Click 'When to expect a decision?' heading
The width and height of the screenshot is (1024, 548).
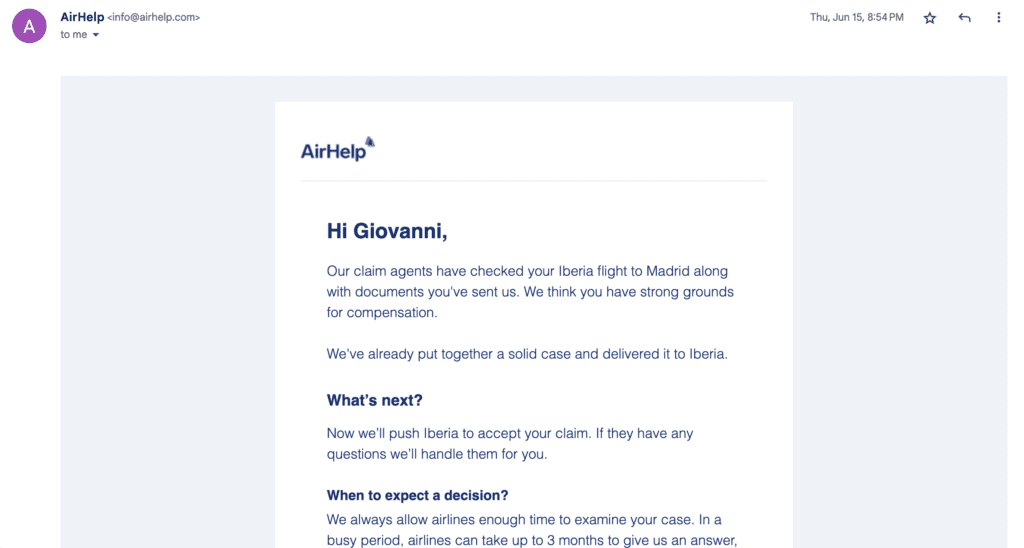point(417,495)
